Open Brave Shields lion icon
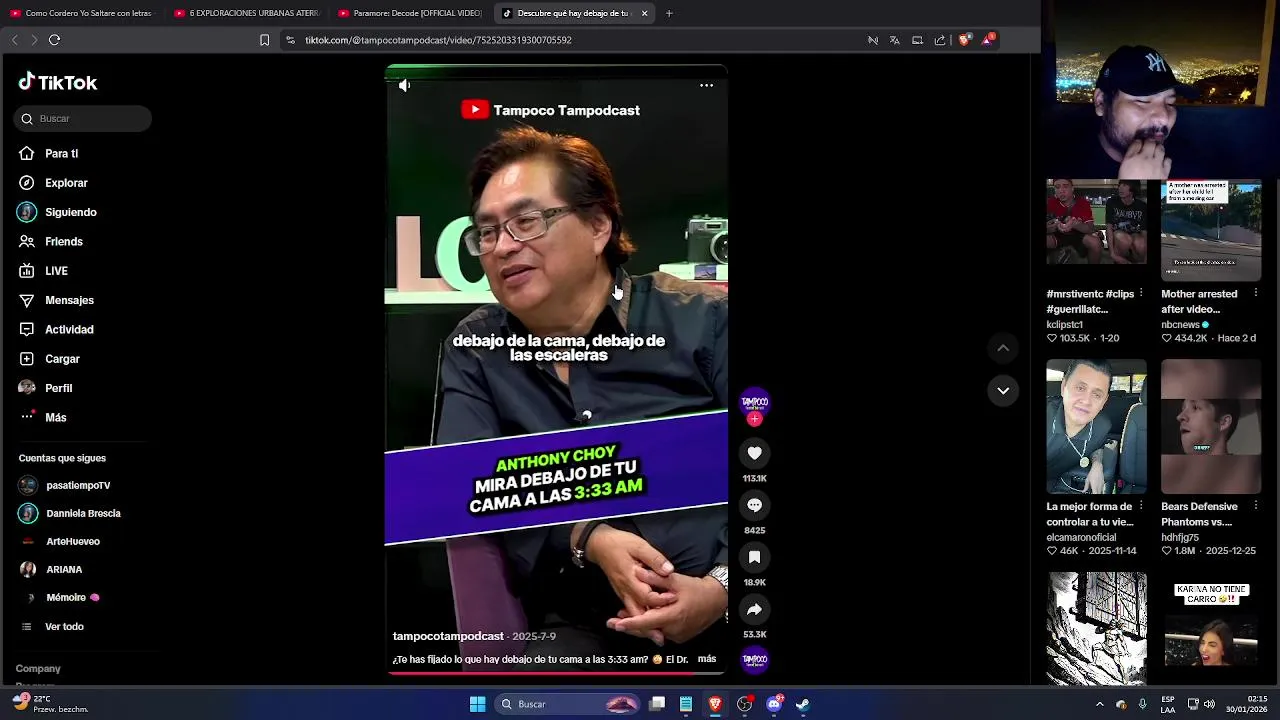Image resolution: width=1280 pixels, height=720 pixels. click(x=964, y=40)
